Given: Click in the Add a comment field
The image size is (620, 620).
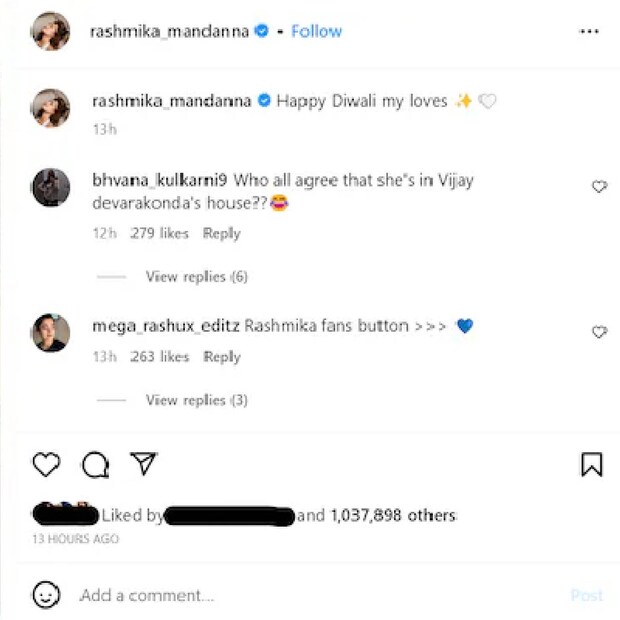Looking at the screenshot, I should [x=300, y=595].
